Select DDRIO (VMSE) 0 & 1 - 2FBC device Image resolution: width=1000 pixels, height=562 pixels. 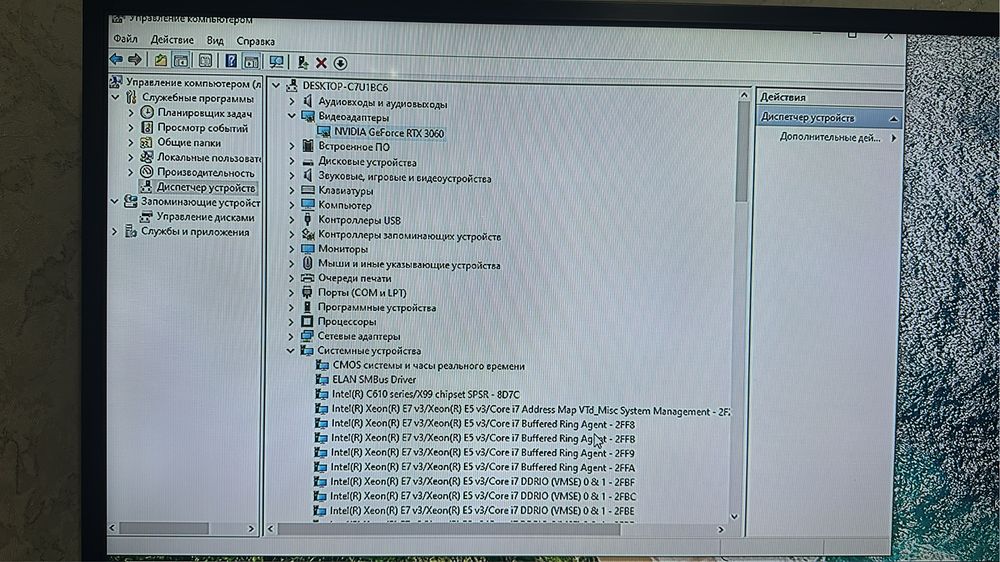point(483,496)
